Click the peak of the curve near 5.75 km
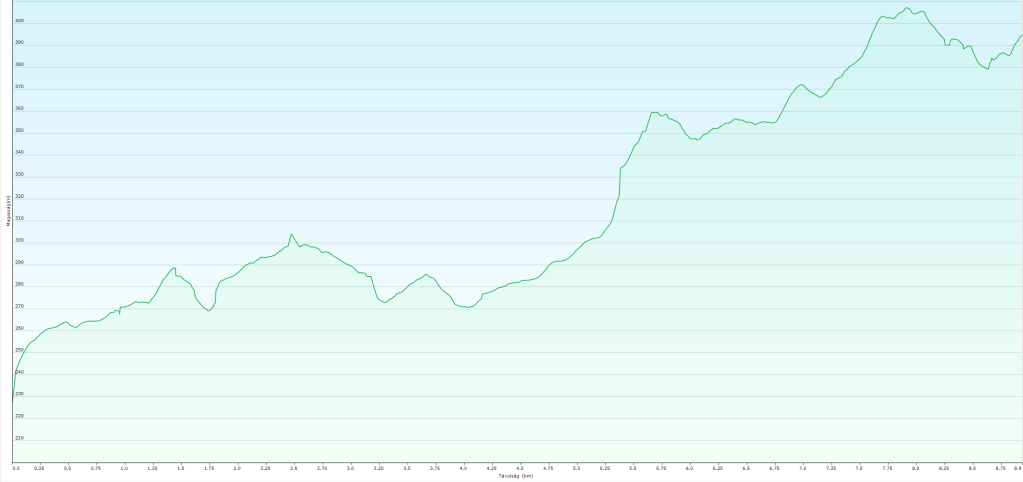 pos(653,113)
